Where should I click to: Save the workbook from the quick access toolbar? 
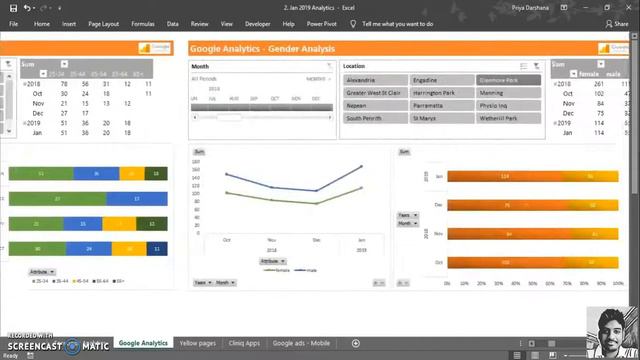(x=13, y=8)
